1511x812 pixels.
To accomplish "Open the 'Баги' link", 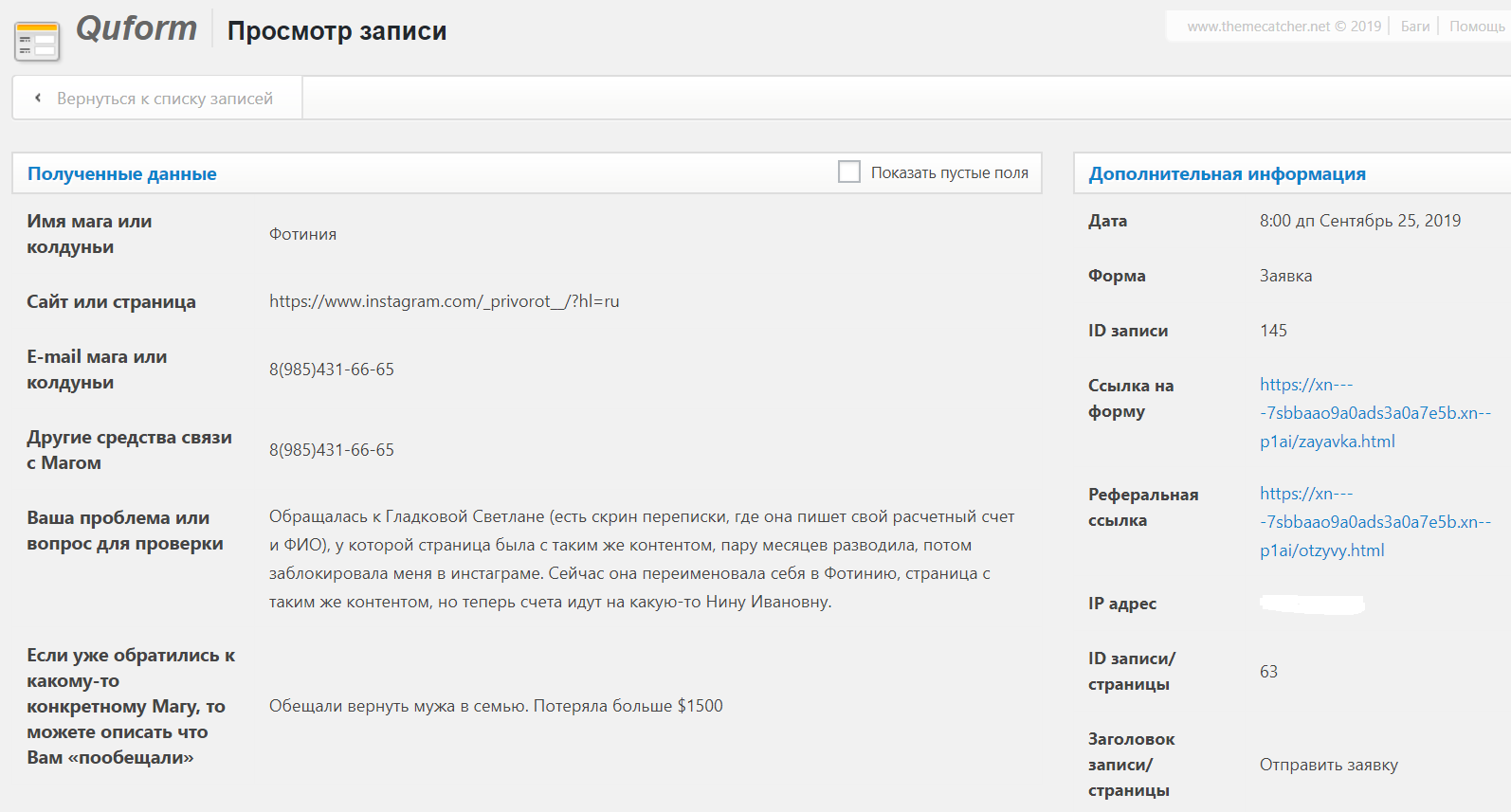I will click(x=1414, y=27).
